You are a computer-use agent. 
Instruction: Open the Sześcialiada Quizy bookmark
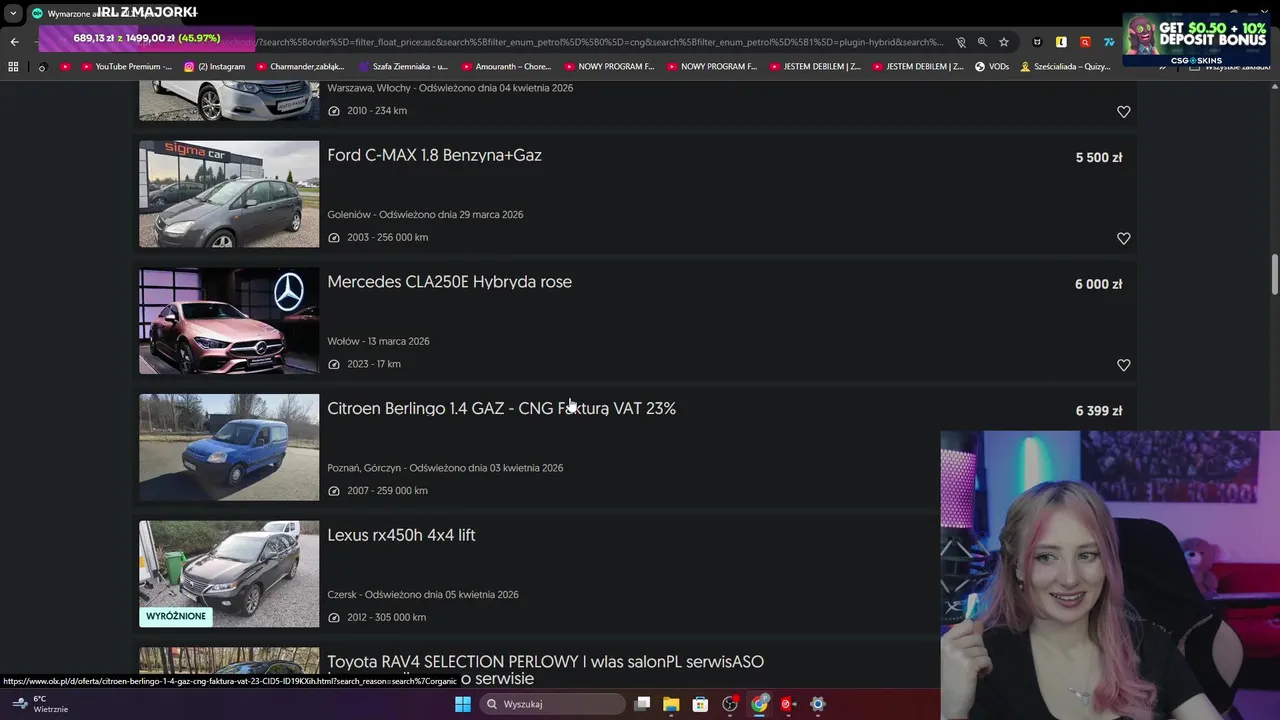pyautogui.click(x=1065, y=66)
